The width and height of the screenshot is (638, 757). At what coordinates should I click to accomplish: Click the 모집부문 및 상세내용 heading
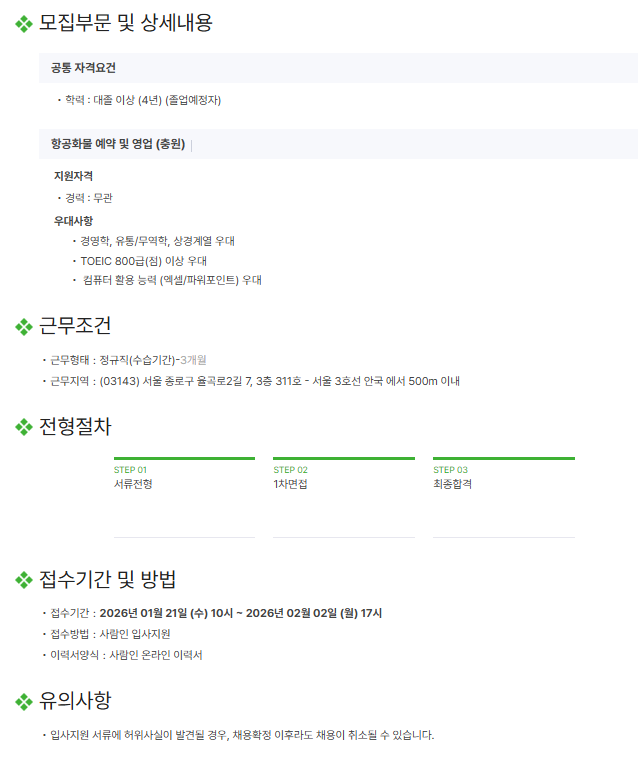125,23
